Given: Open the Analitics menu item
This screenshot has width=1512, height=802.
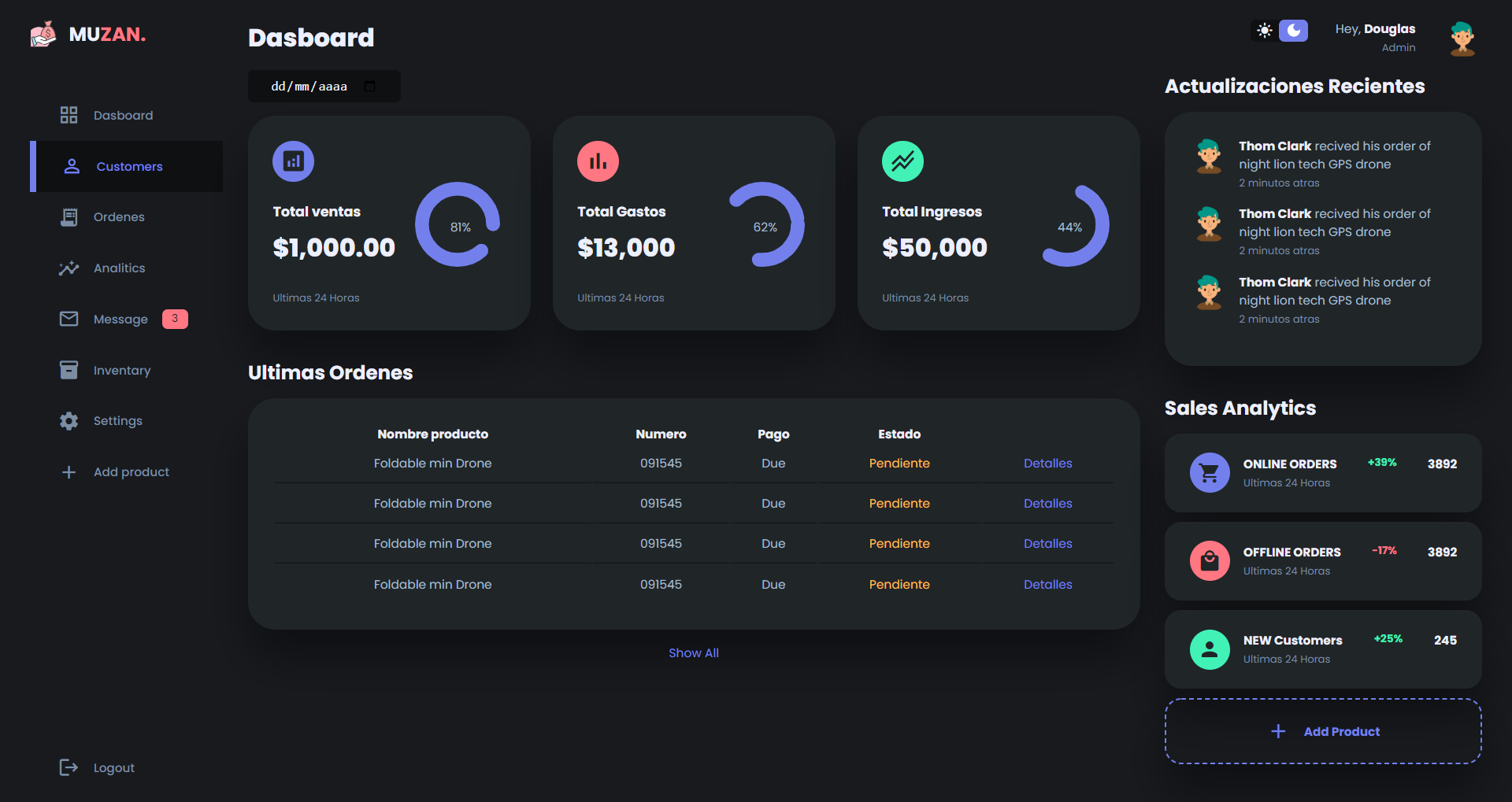Looking at the screenshot, I should (x=126, y=268).
